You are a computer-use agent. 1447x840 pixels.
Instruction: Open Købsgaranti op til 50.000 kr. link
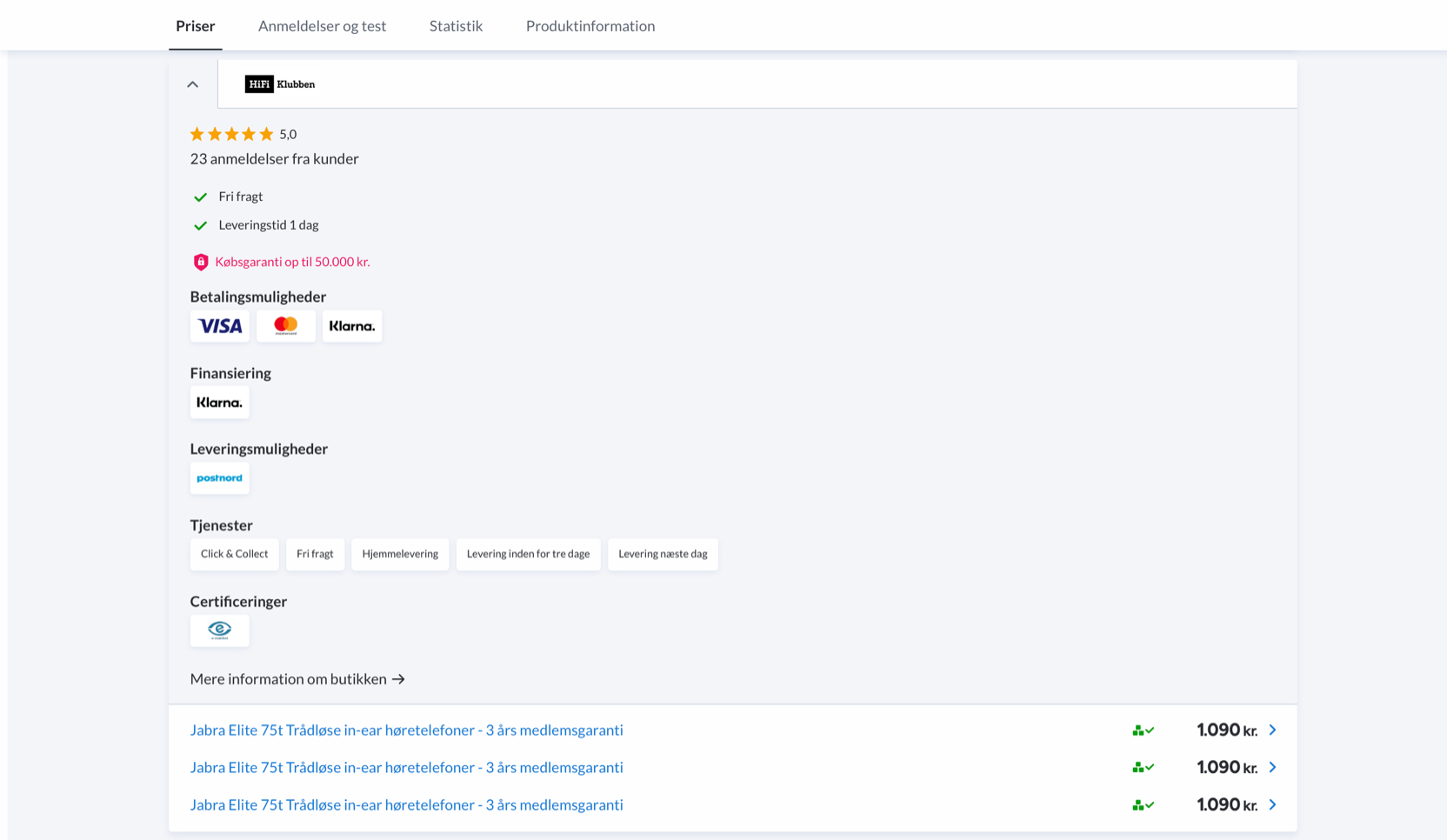point(292,262)
